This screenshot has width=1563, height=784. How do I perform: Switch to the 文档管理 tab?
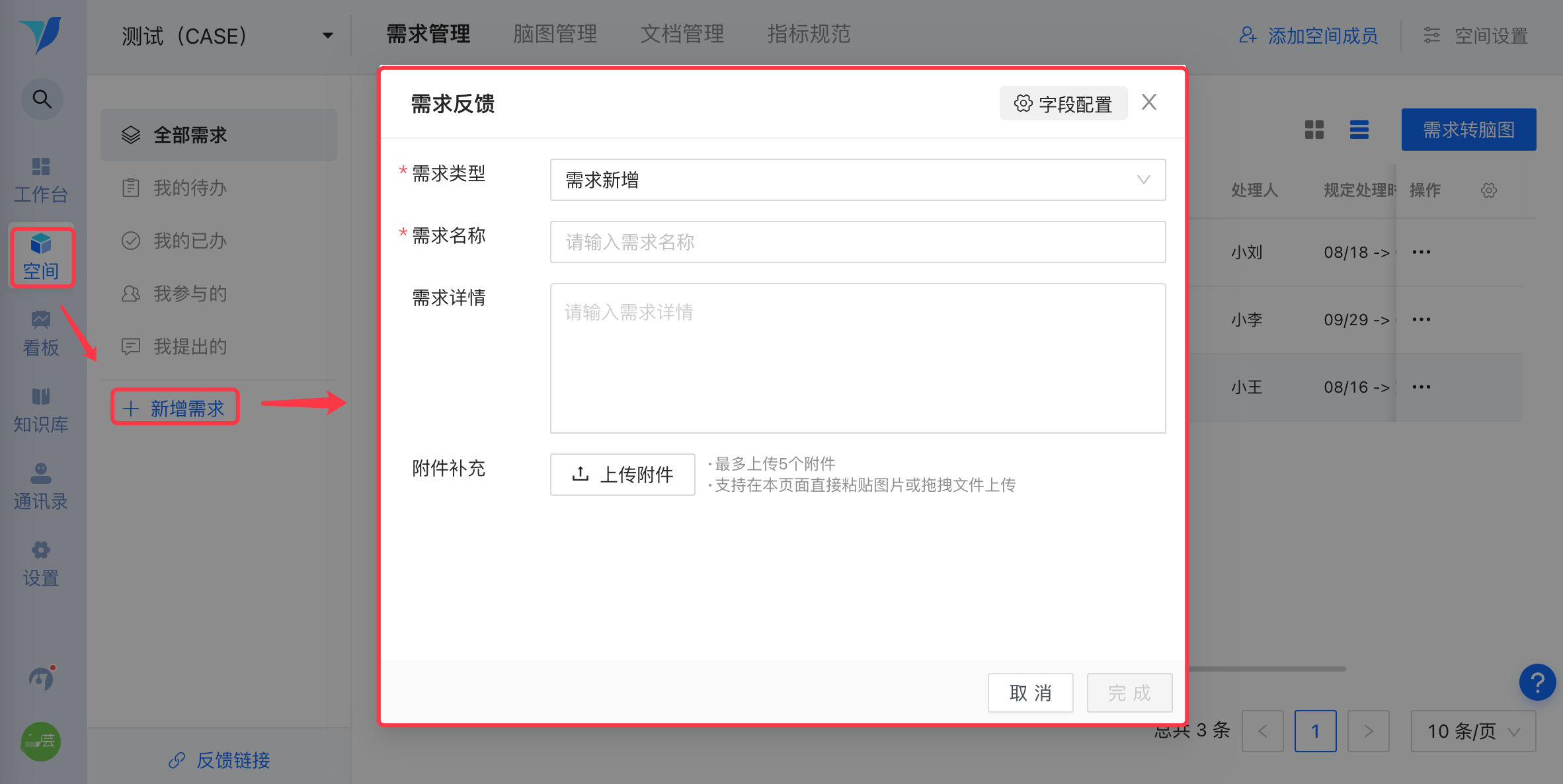click(682, 34)
